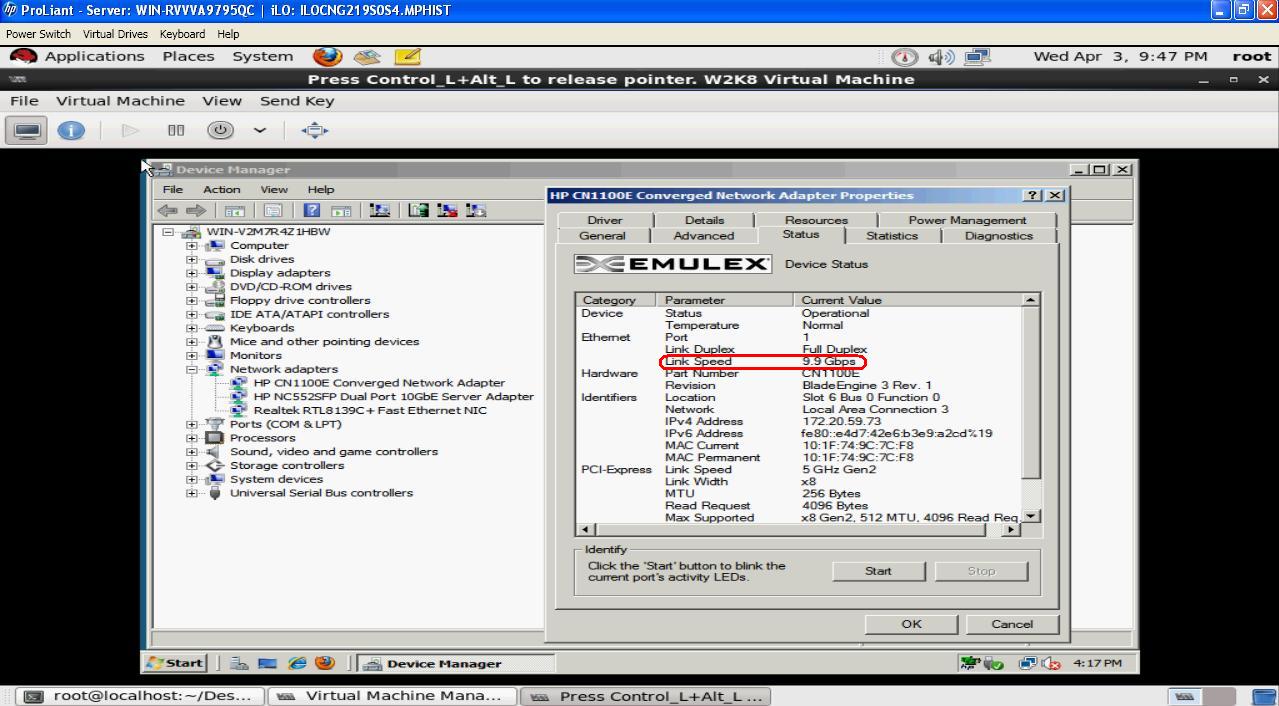Click the VM power shutdown icon
The width and height of the screenshot is (1279, 706).
tap(220, 130)
